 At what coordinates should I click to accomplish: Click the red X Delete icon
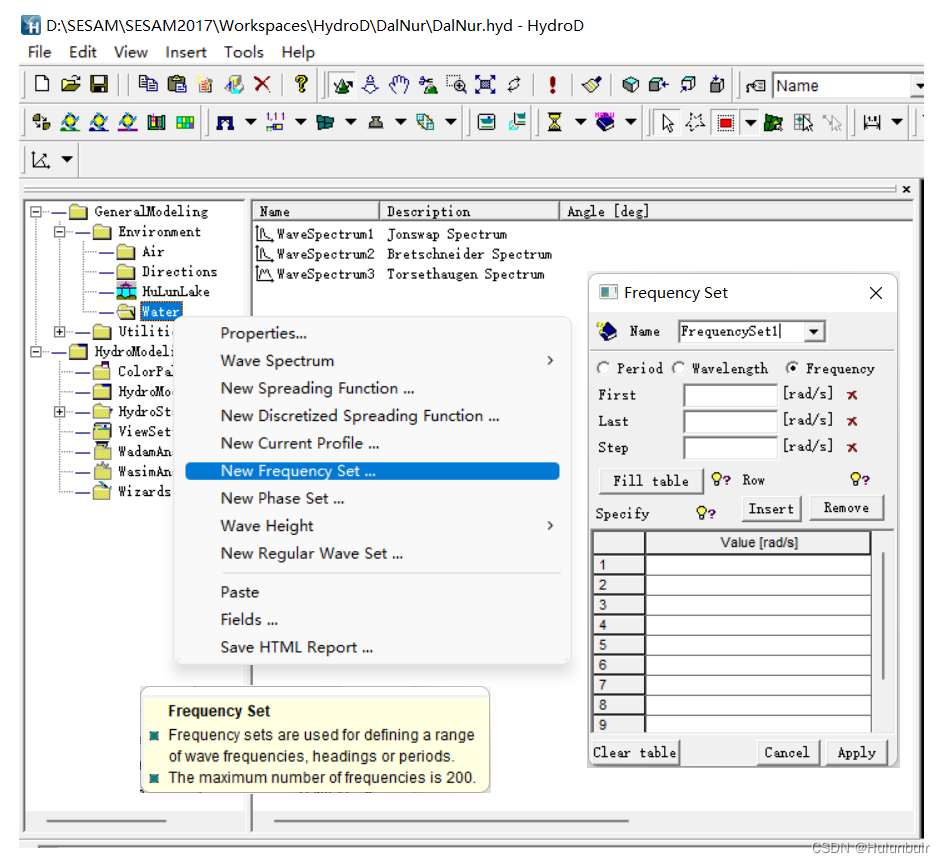[x=262, y=84]
